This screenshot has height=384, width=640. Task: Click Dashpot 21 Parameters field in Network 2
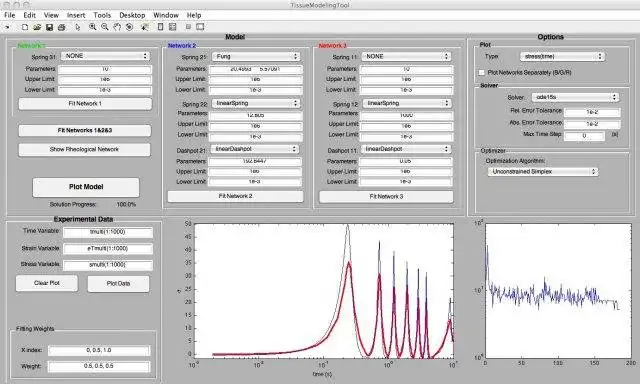255,162
